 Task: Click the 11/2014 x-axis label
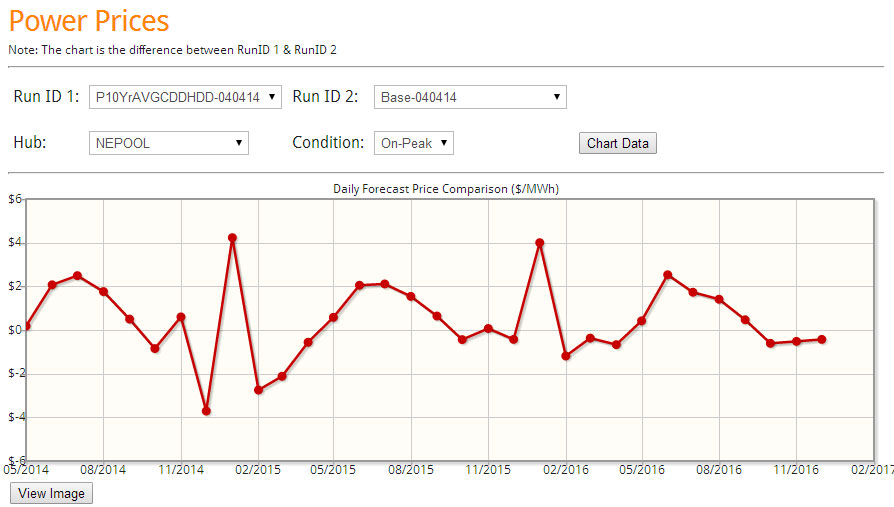tap(181, 470)
